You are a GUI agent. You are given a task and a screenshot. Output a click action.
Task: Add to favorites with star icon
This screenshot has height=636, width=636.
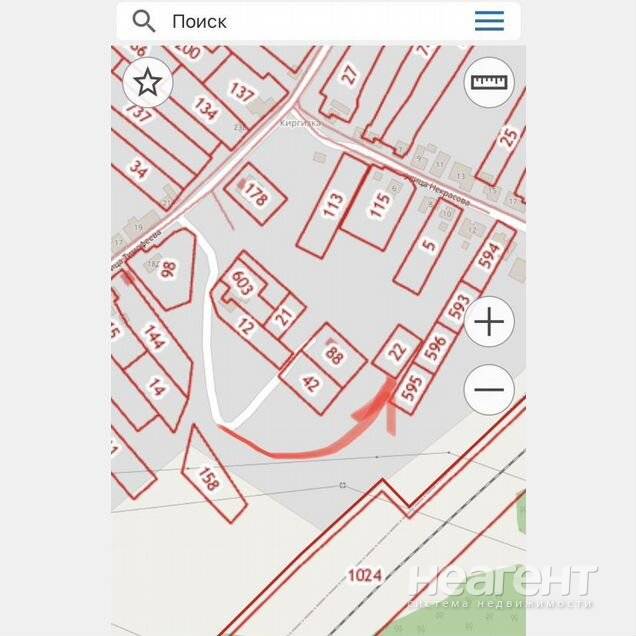point(148,82)
